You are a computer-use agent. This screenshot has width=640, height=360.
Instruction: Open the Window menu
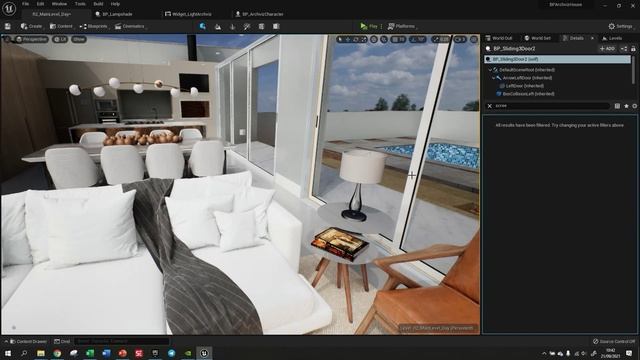59,4
